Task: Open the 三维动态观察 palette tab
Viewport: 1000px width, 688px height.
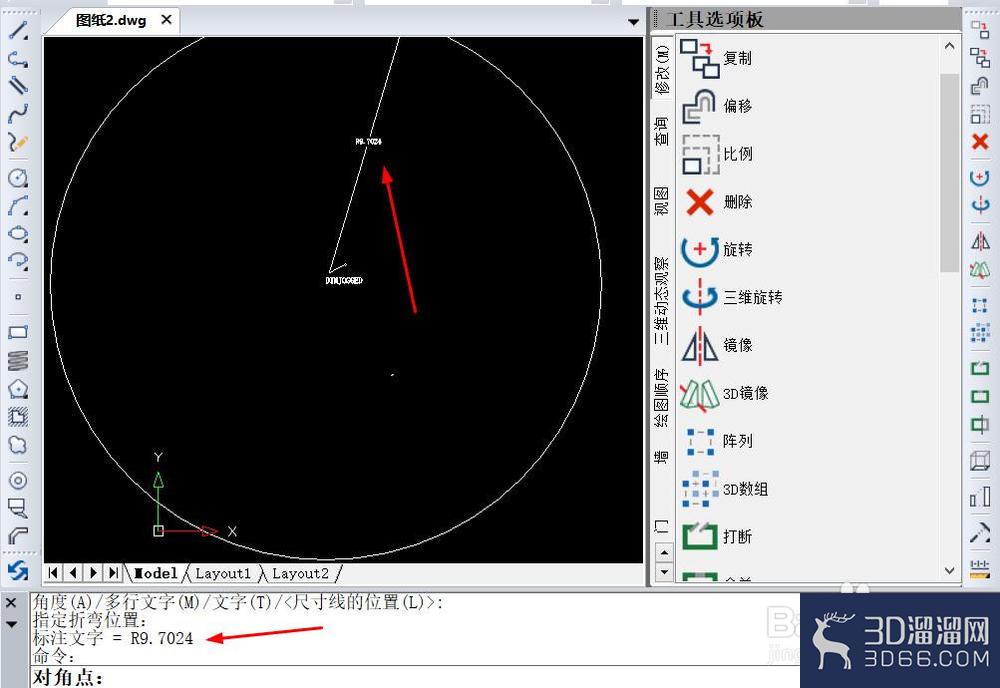Action: 663,300
